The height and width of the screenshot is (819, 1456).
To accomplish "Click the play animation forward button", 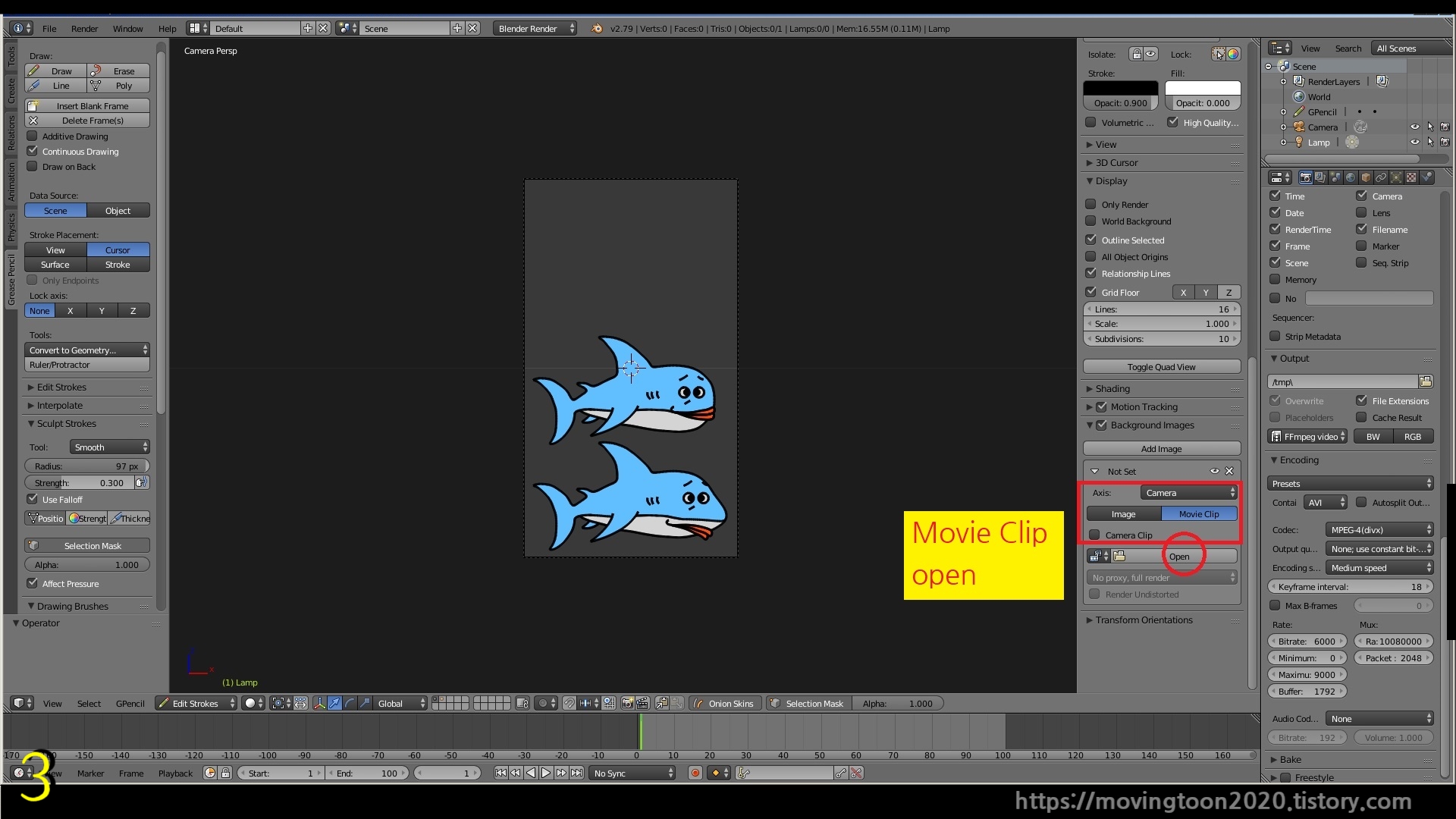I will tap(546, 773).
